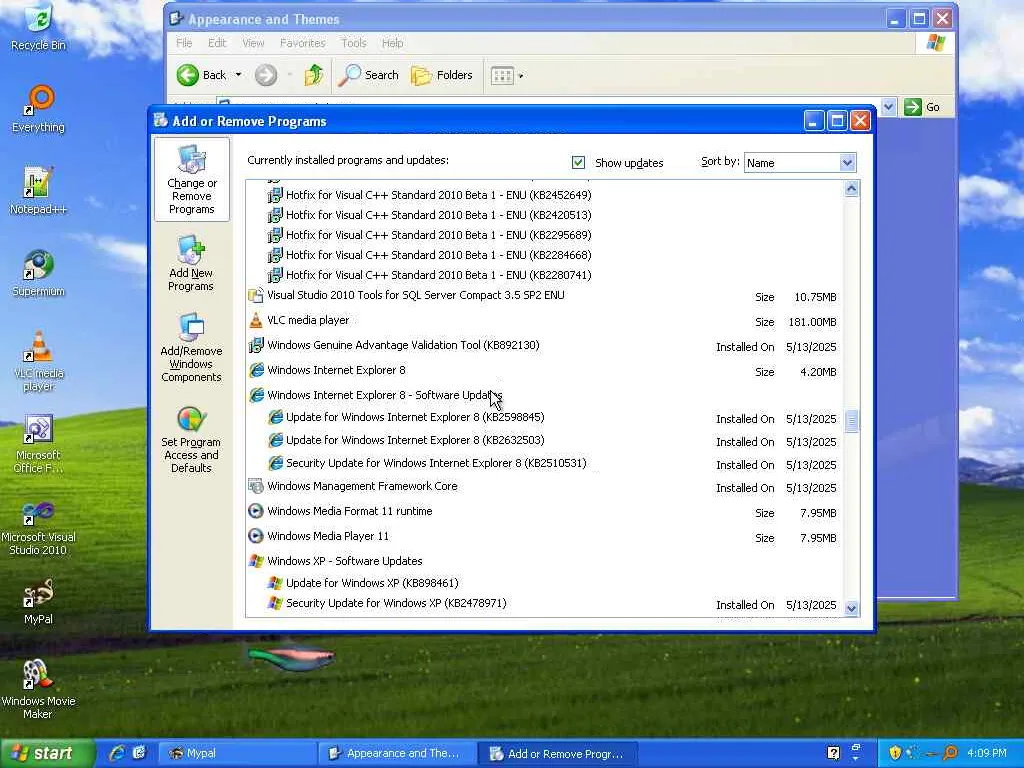The height and width of the screenshot is (768, 1024).
Task: Open address bar dropdown in Appearance and Themes
Action: pyautogui.click(x=888, y=106)
